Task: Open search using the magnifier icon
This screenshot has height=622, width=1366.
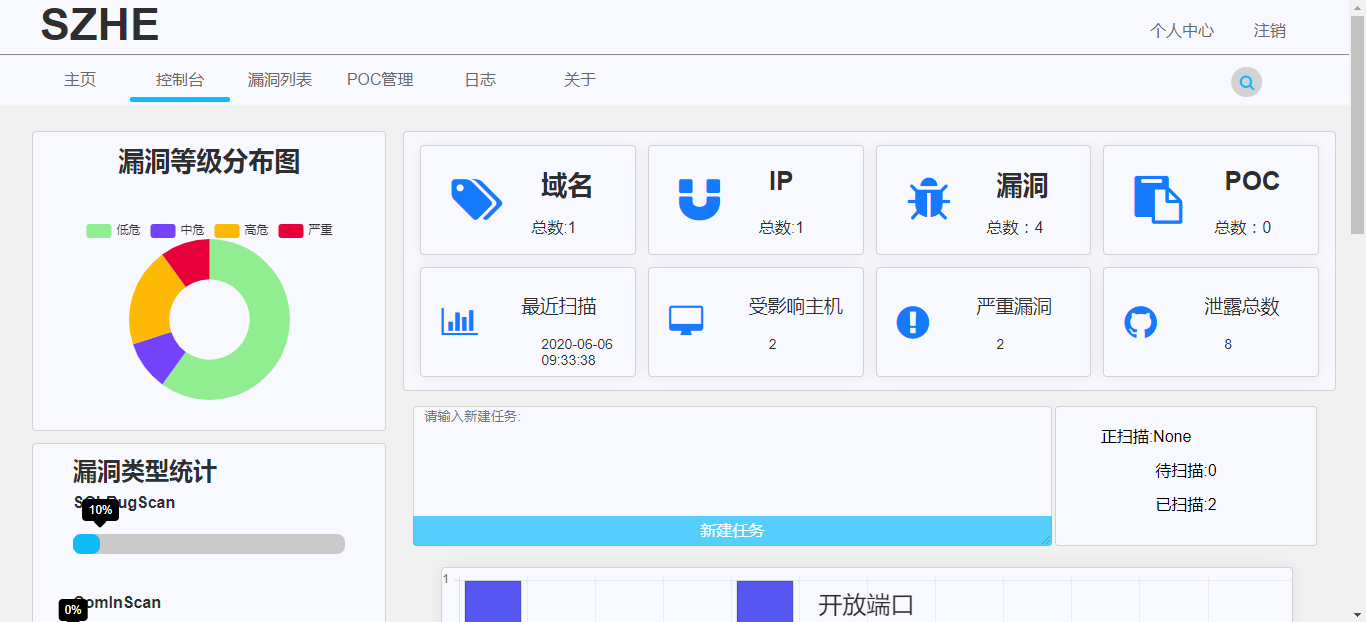Action: coord(1245,82)
